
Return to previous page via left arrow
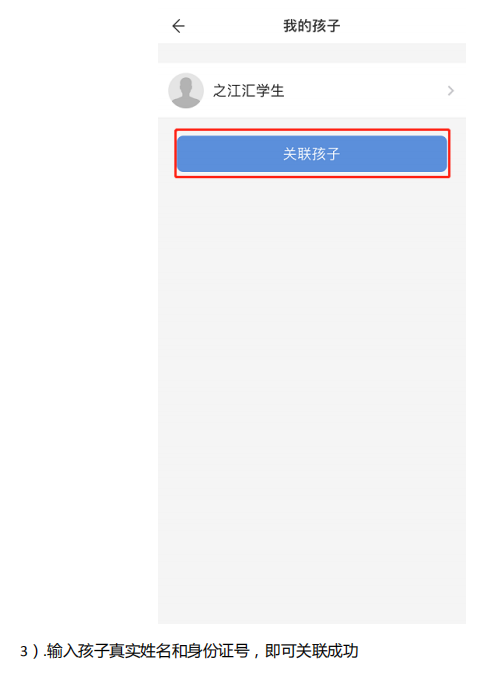click(x=178, y=26)
